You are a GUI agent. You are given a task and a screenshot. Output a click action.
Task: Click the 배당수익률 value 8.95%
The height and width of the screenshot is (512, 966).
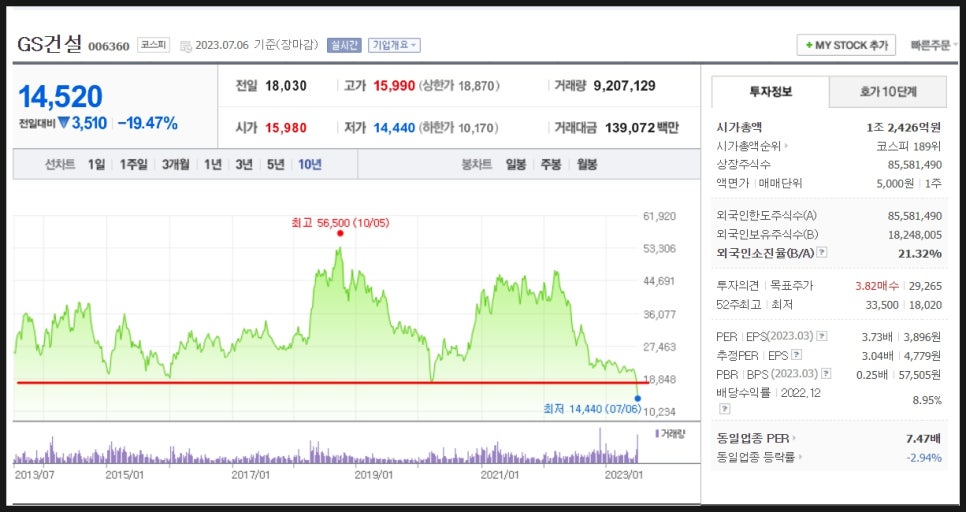(927, 400)
